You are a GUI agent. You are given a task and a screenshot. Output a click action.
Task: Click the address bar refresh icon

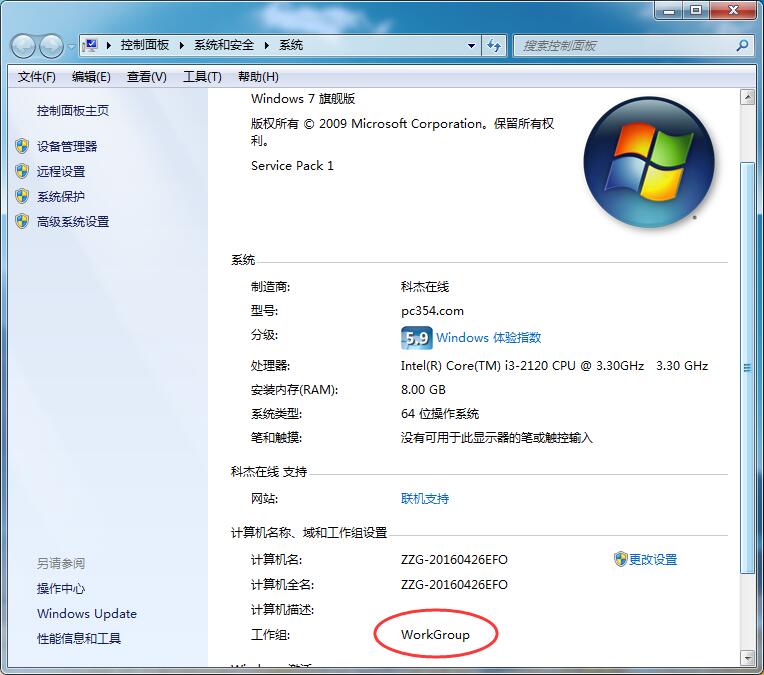[x=494, y=46]
